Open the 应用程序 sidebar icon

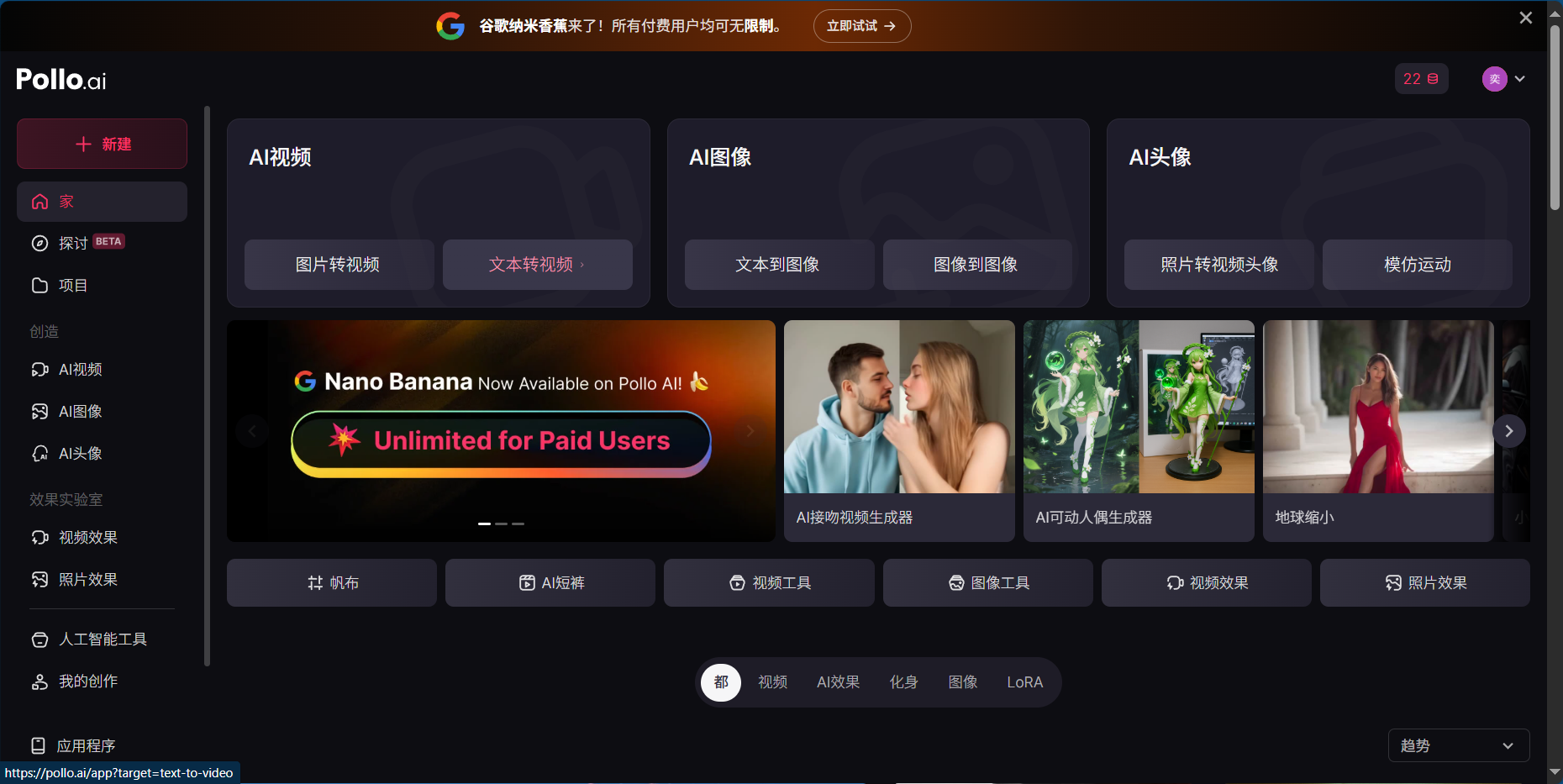point(38,745)
